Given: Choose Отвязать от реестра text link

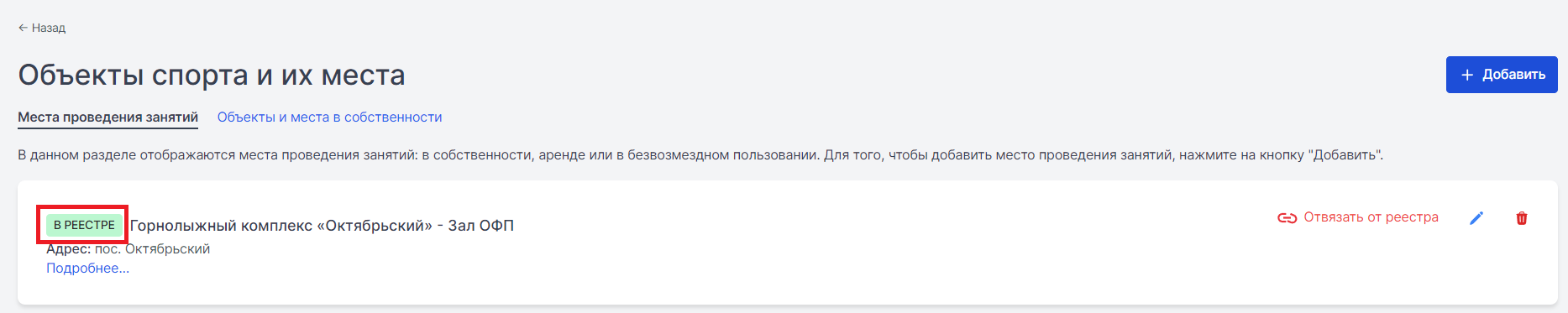Looking at the screenshot, I should point(1371,217).
